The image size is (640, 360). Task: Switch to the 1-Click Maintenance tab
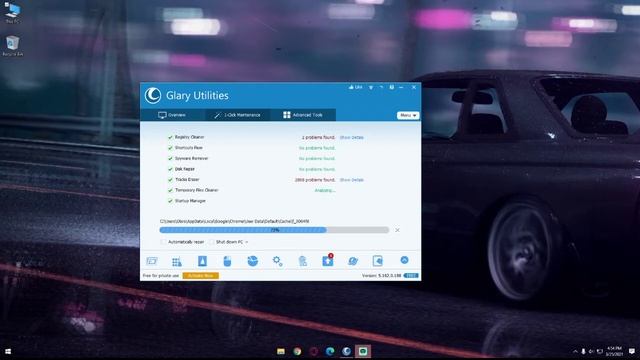click(238, 115)
